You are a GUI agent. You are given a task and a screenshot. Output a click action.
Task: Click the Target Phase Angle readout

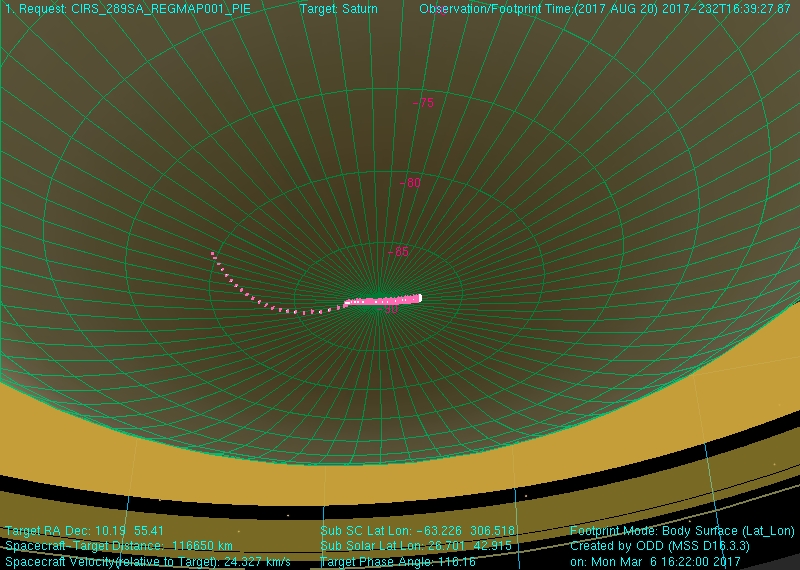coord(397,562)
